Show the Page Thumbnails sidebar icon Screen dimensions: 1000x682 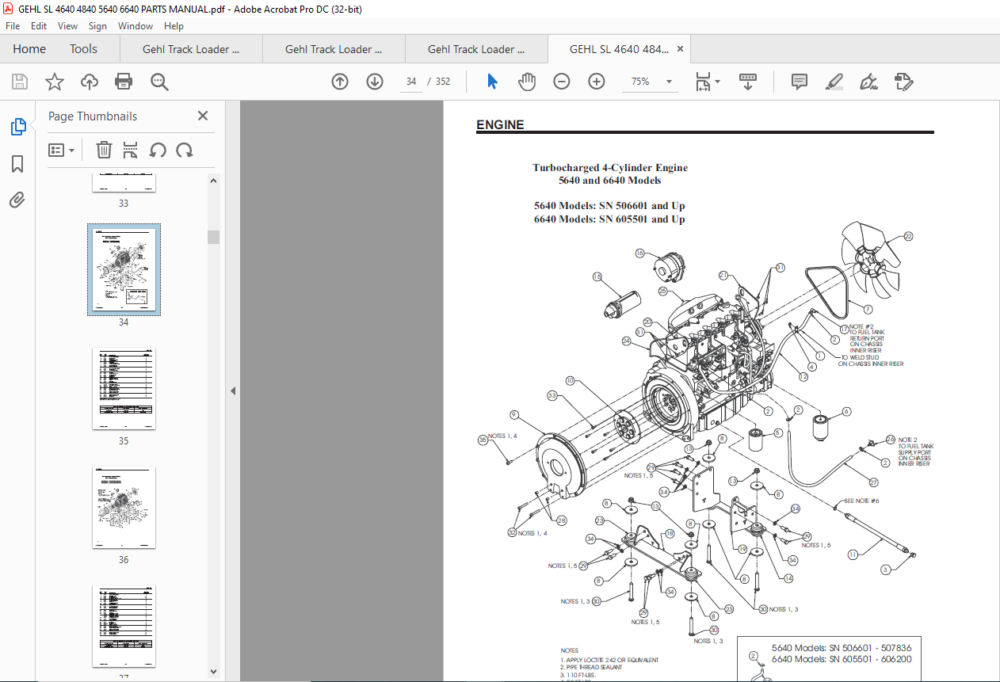click(x=18, y=126)
